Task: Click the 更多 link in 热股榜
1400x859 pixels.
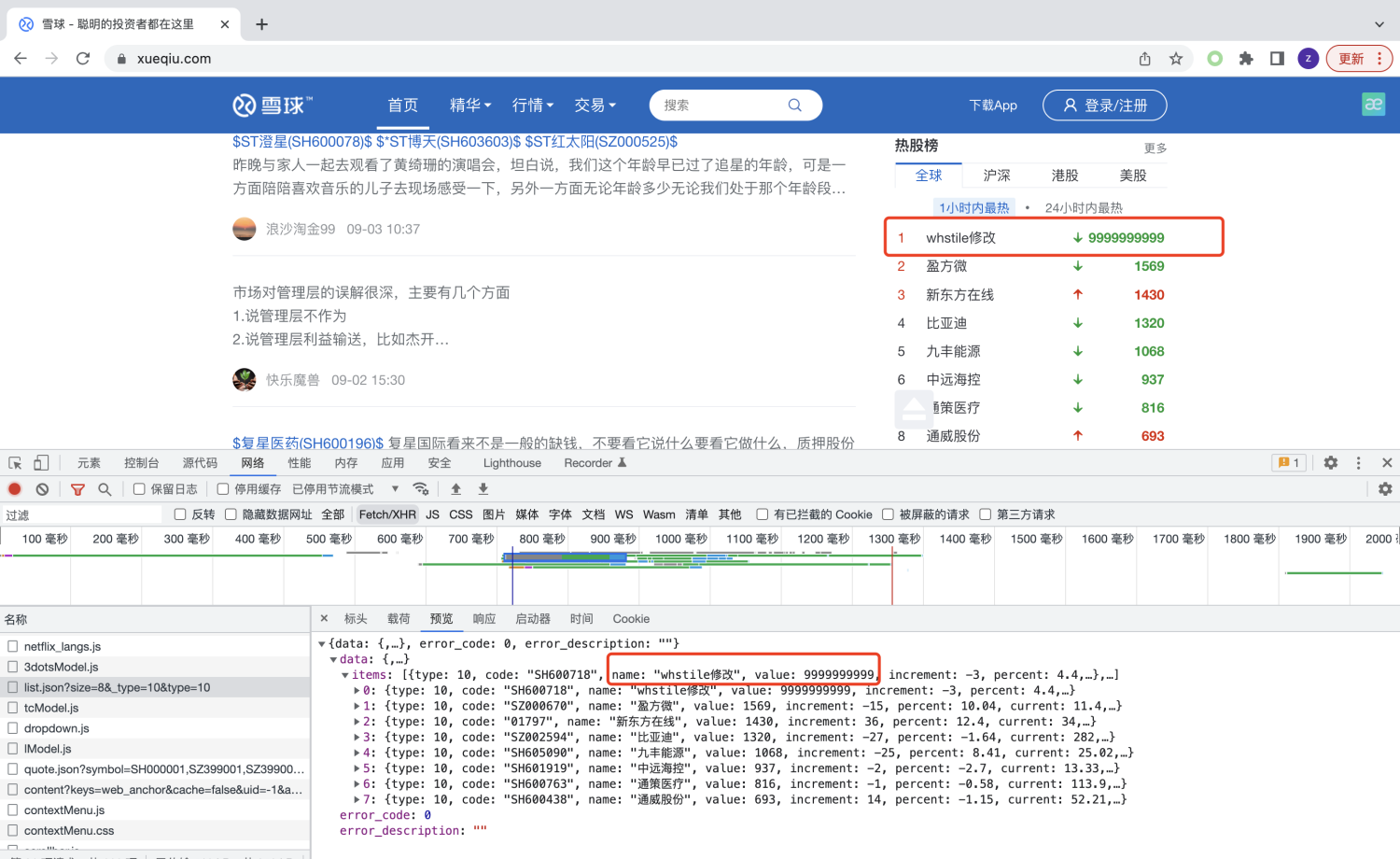Action: [x=1155, y=148]
